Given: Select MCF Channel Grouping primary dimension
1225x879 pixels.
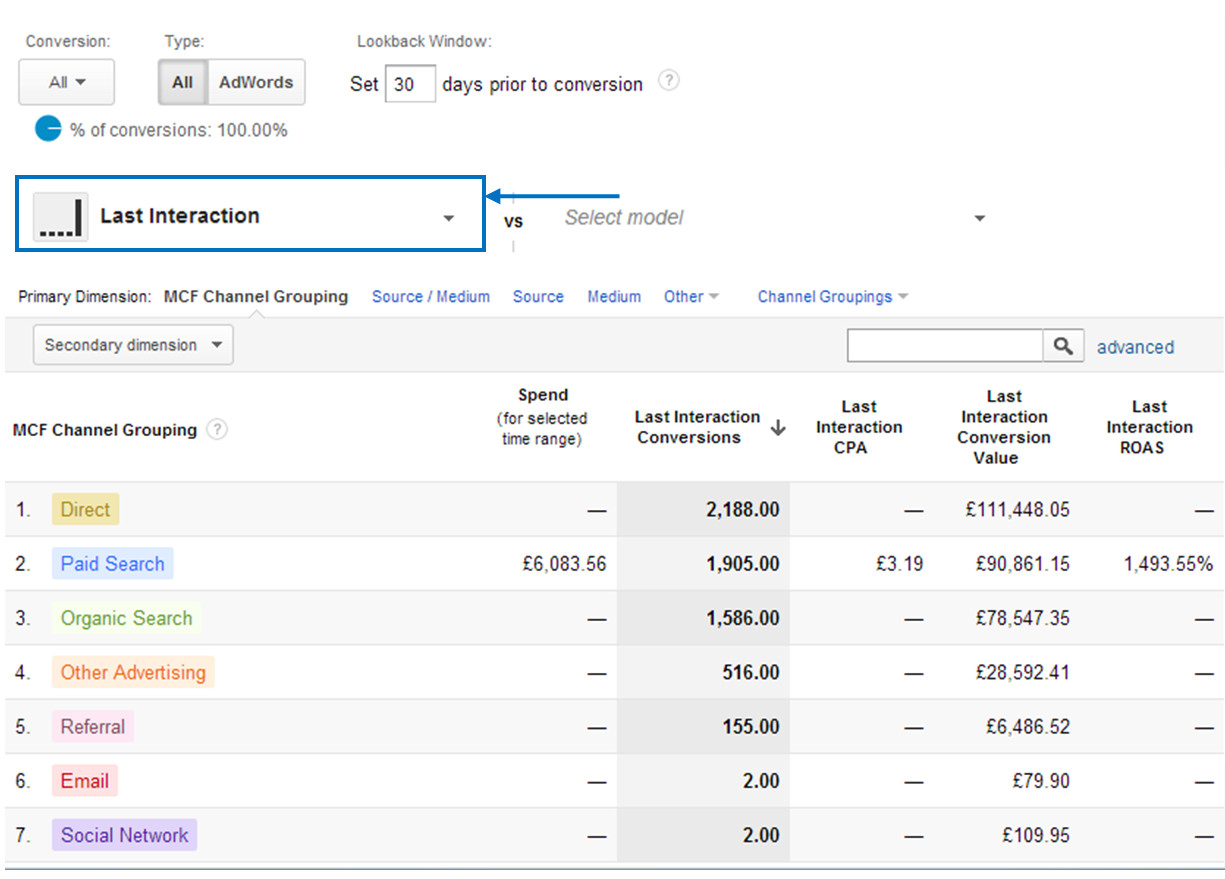Looking at the screenshot, I should tap(256, 296).
